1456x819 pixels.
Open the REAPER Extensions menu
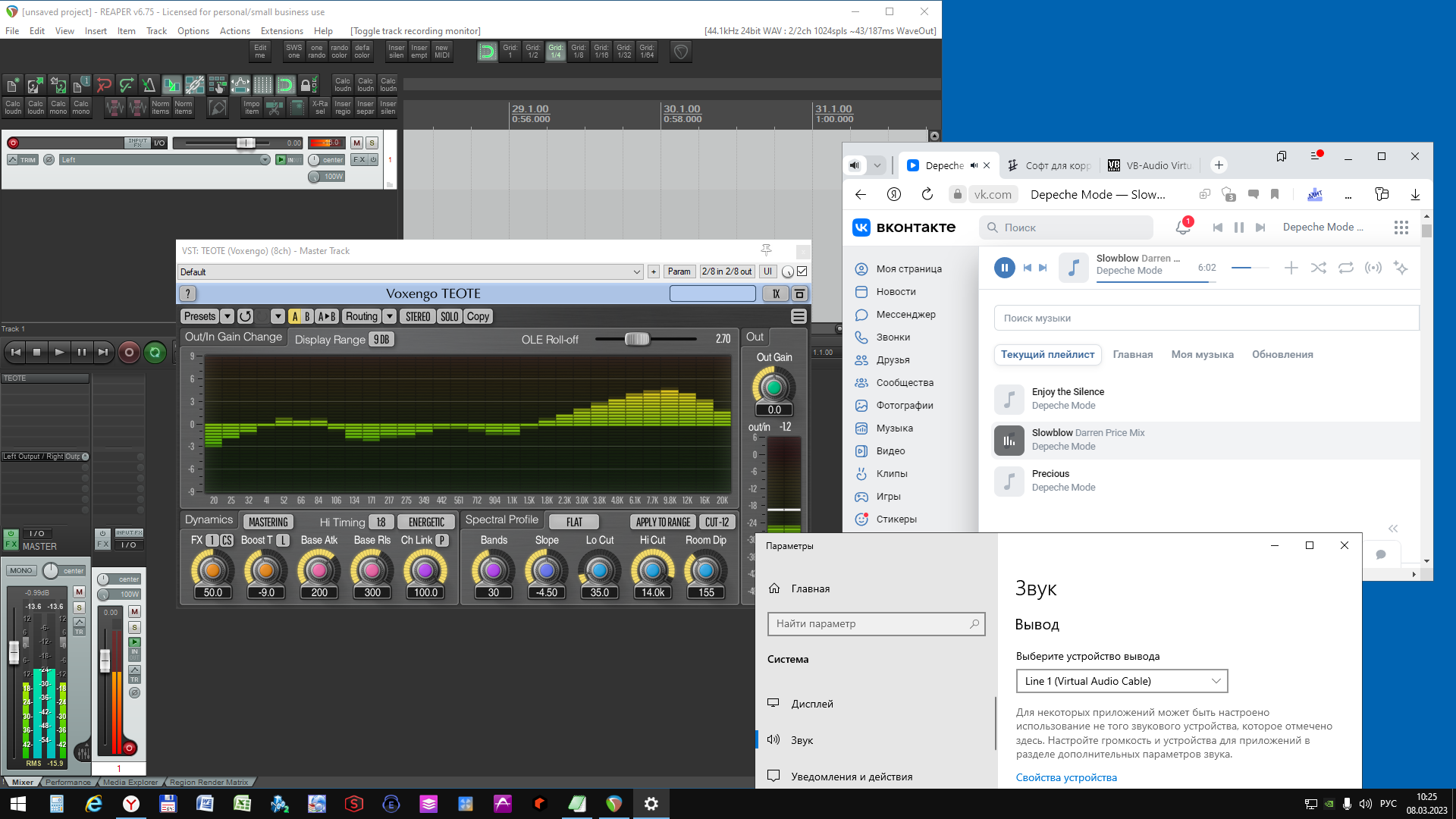click(281, 31)
